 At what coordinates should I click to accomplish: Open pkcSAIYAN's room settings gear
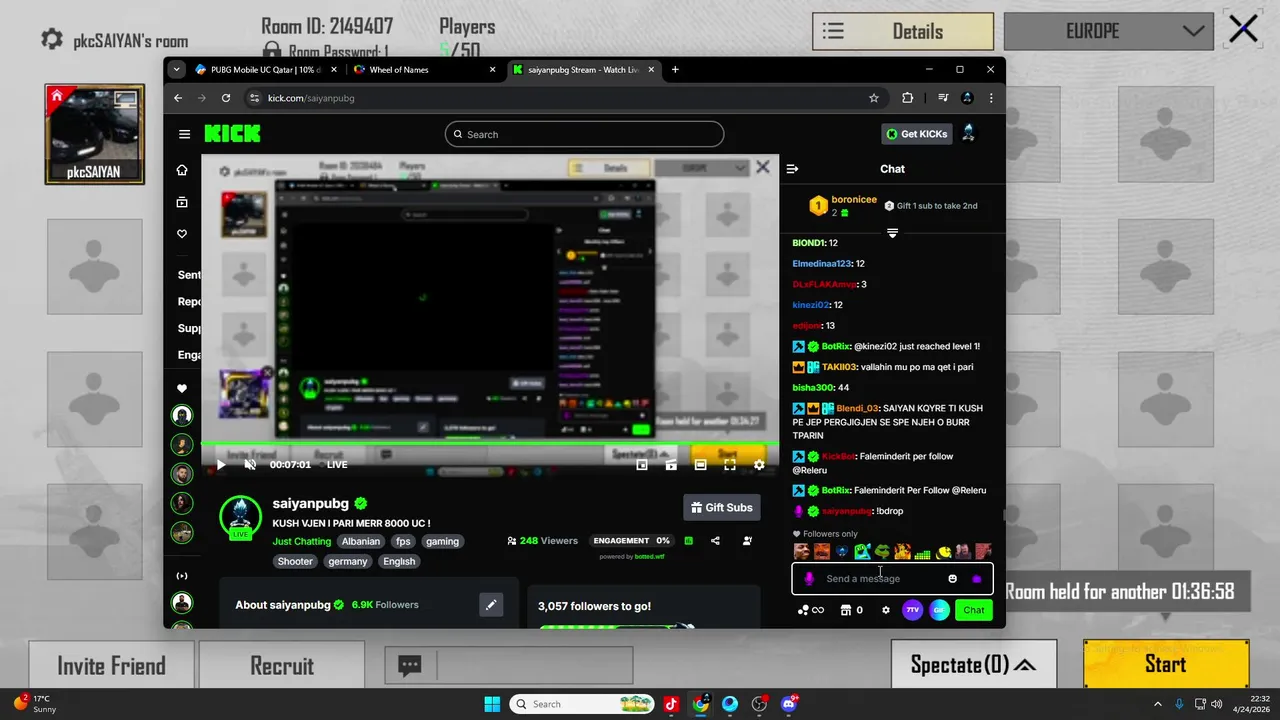(x=52, y=40)
